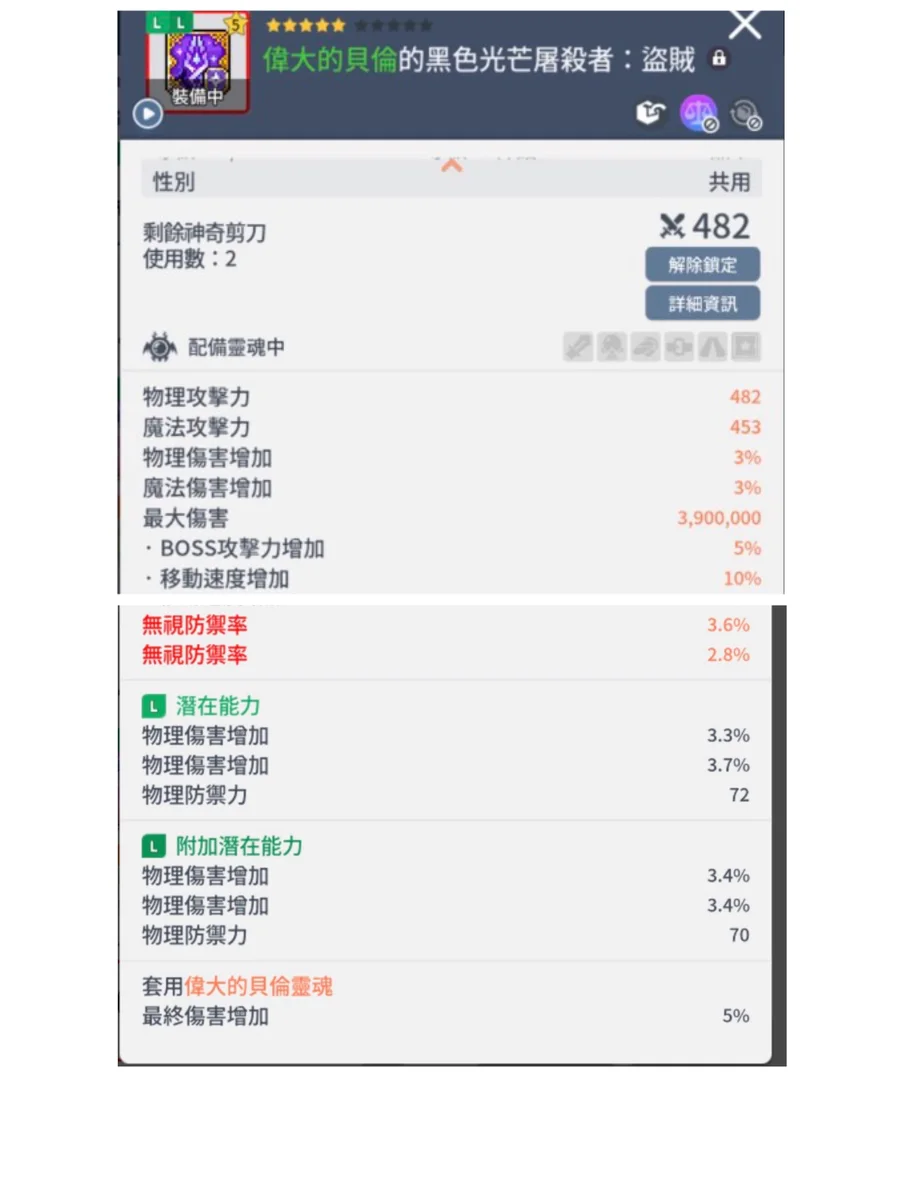Tap the gray exchange-disabled icon
Screen dimensions: 900x1200
pos(744,115)
